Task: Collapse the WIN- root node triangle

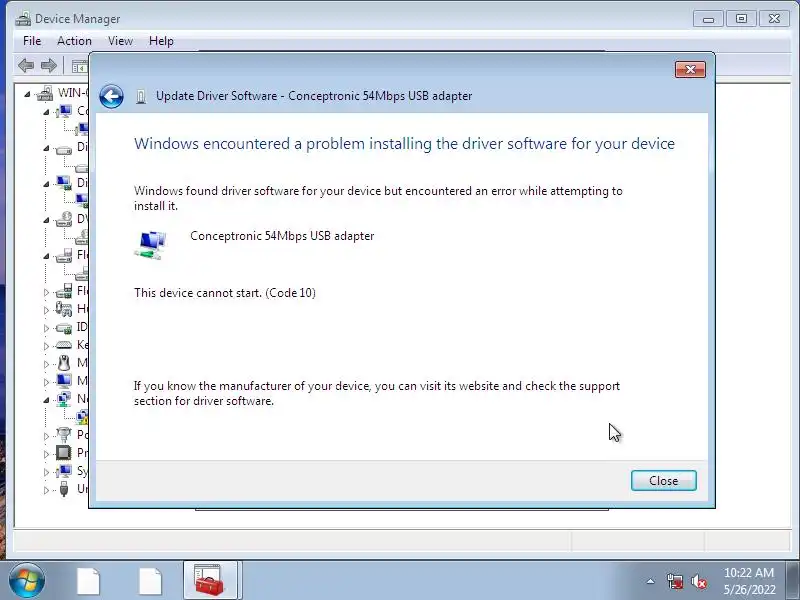Action: pos(27,94)
